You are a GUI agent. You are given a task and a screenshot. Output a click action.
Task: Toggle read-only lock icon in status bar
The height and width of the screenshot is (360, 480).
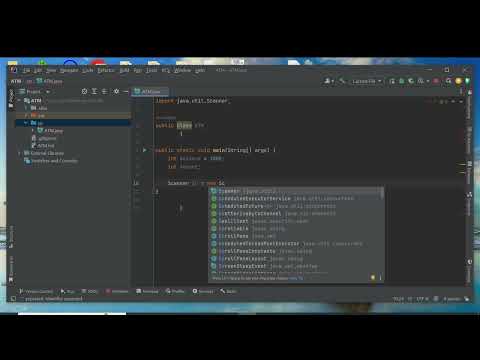(466, 299)
